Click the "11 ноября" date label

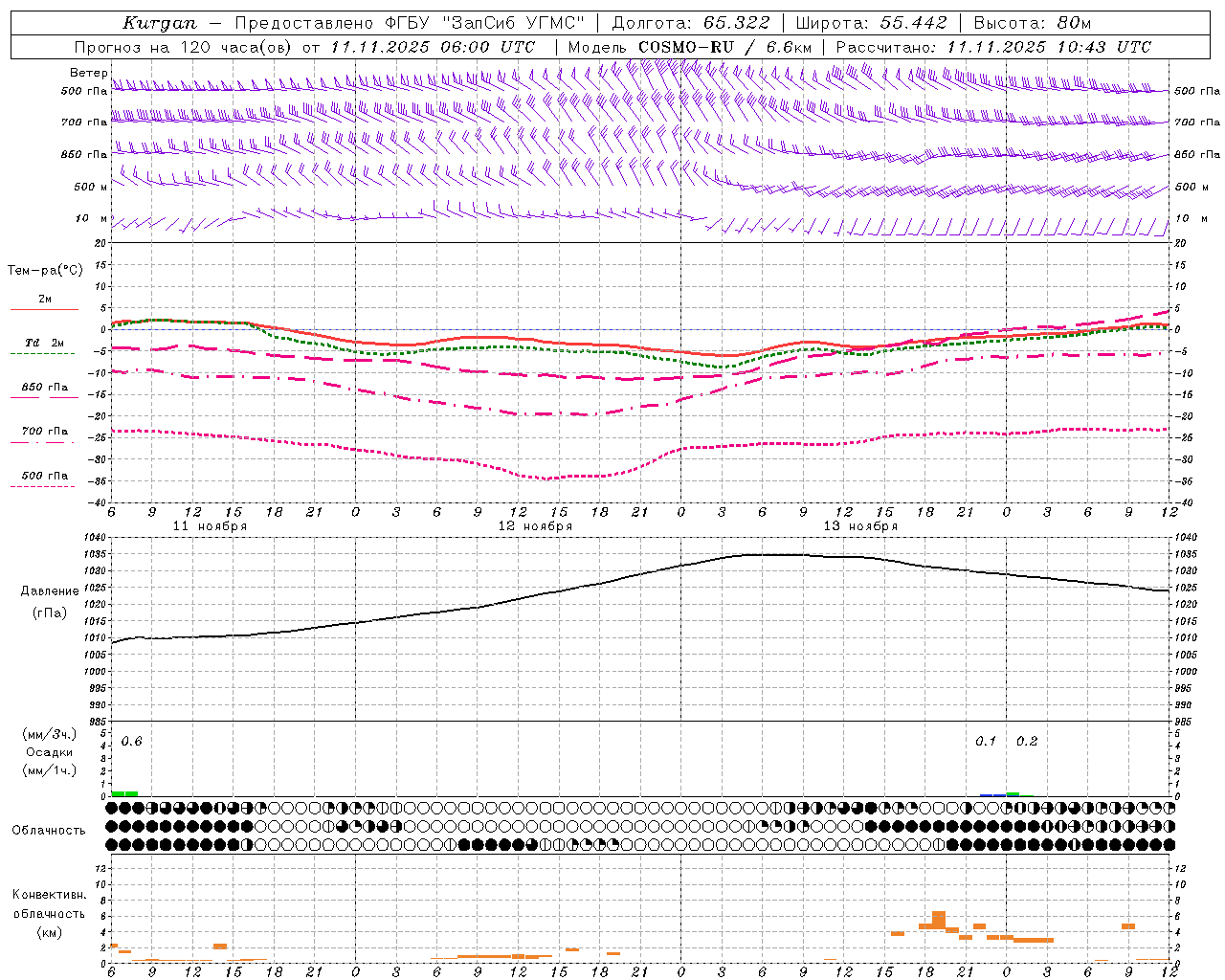pos(210,526)
